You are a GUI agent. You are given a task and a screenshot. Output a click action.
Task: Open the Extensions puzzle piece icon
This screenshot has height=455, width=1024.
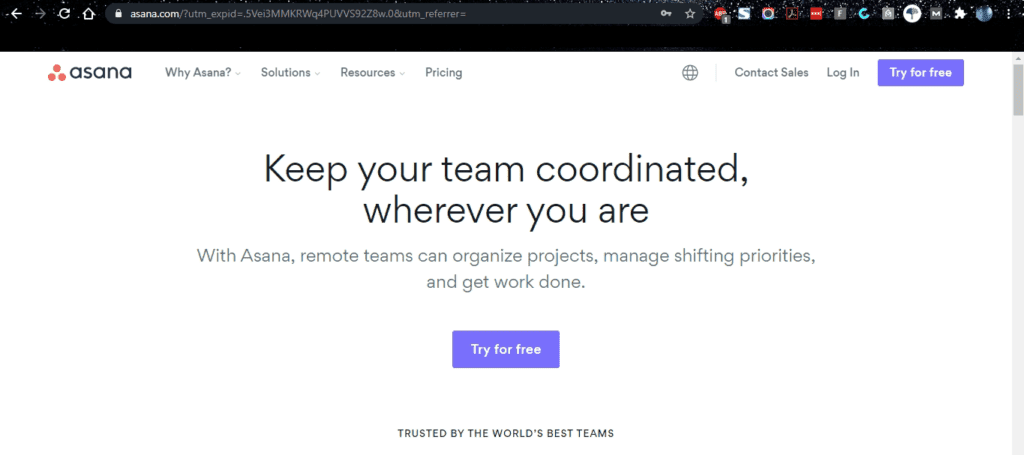click(x=961, y=14)
